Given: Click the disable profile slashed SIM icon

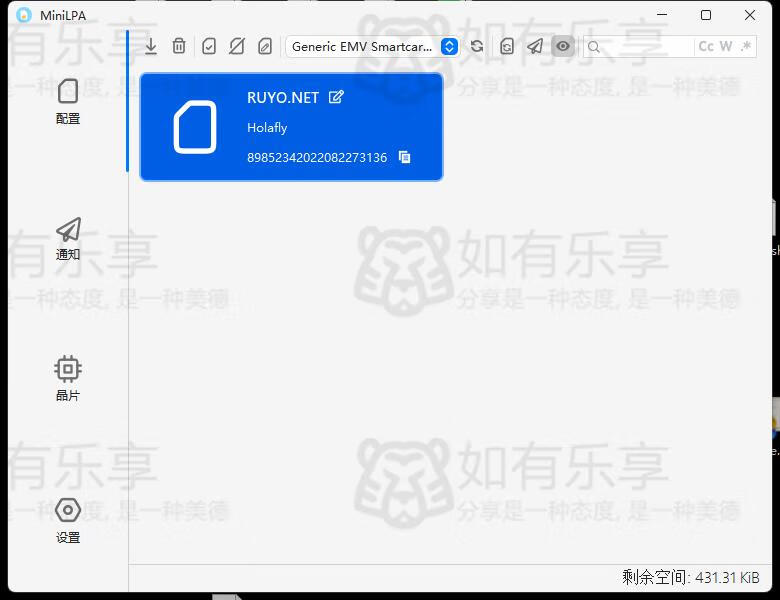Looking at the screenshot, I should pos(237,46).
